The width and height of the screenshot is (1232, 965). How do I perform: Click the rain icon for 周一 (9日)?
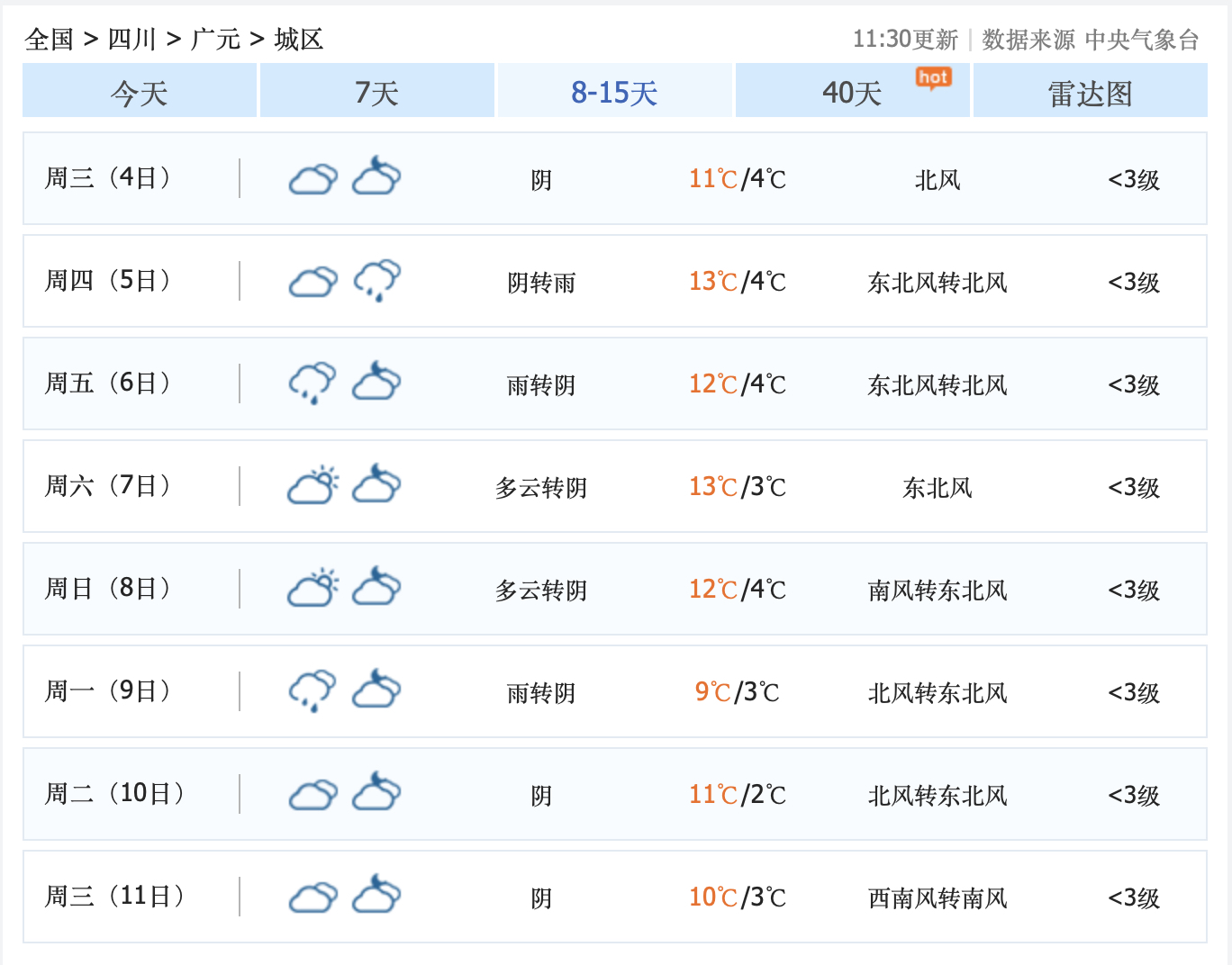[312, 690]
